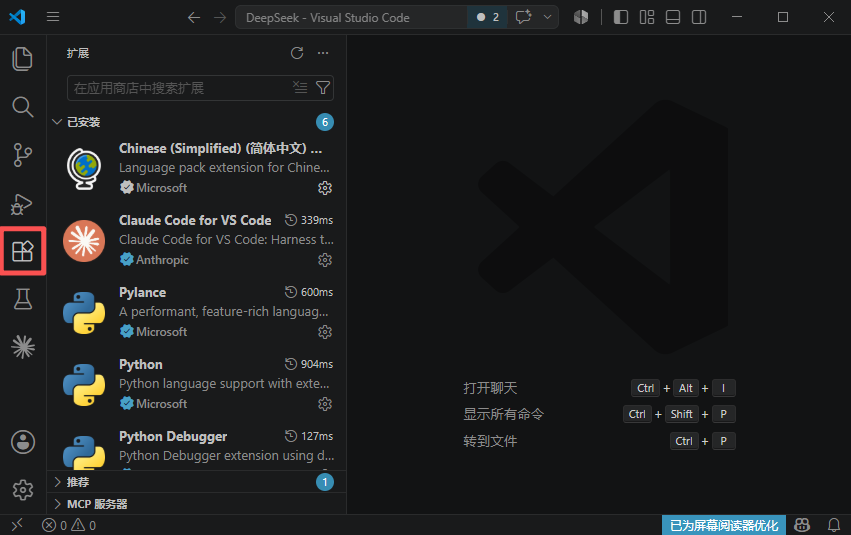Open the hamburger application menu
851x535 pixels.
pyautogui.click(x=53, y=17)
